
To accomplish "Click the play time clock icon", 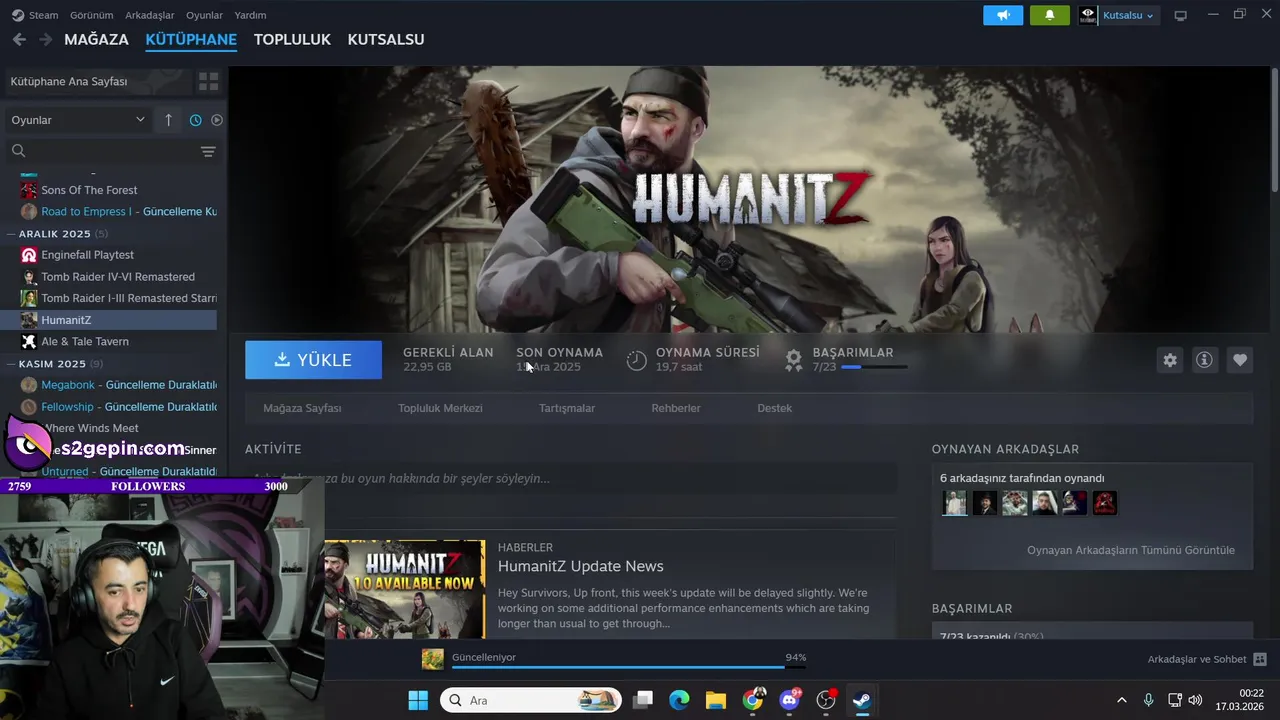I will (636, 360).
